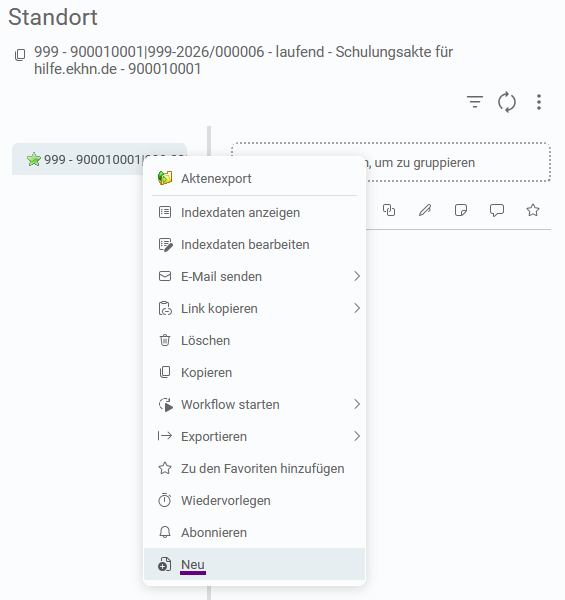The height and width of the screenshot is (600, 565).
Task: Click the comment bubble icon in column header
Action: [x=497, y=210]
